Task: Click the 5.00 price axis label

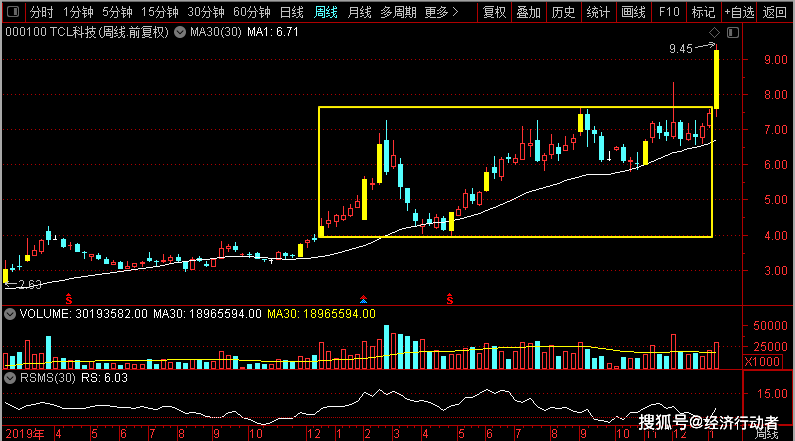Action: [776, 200]
